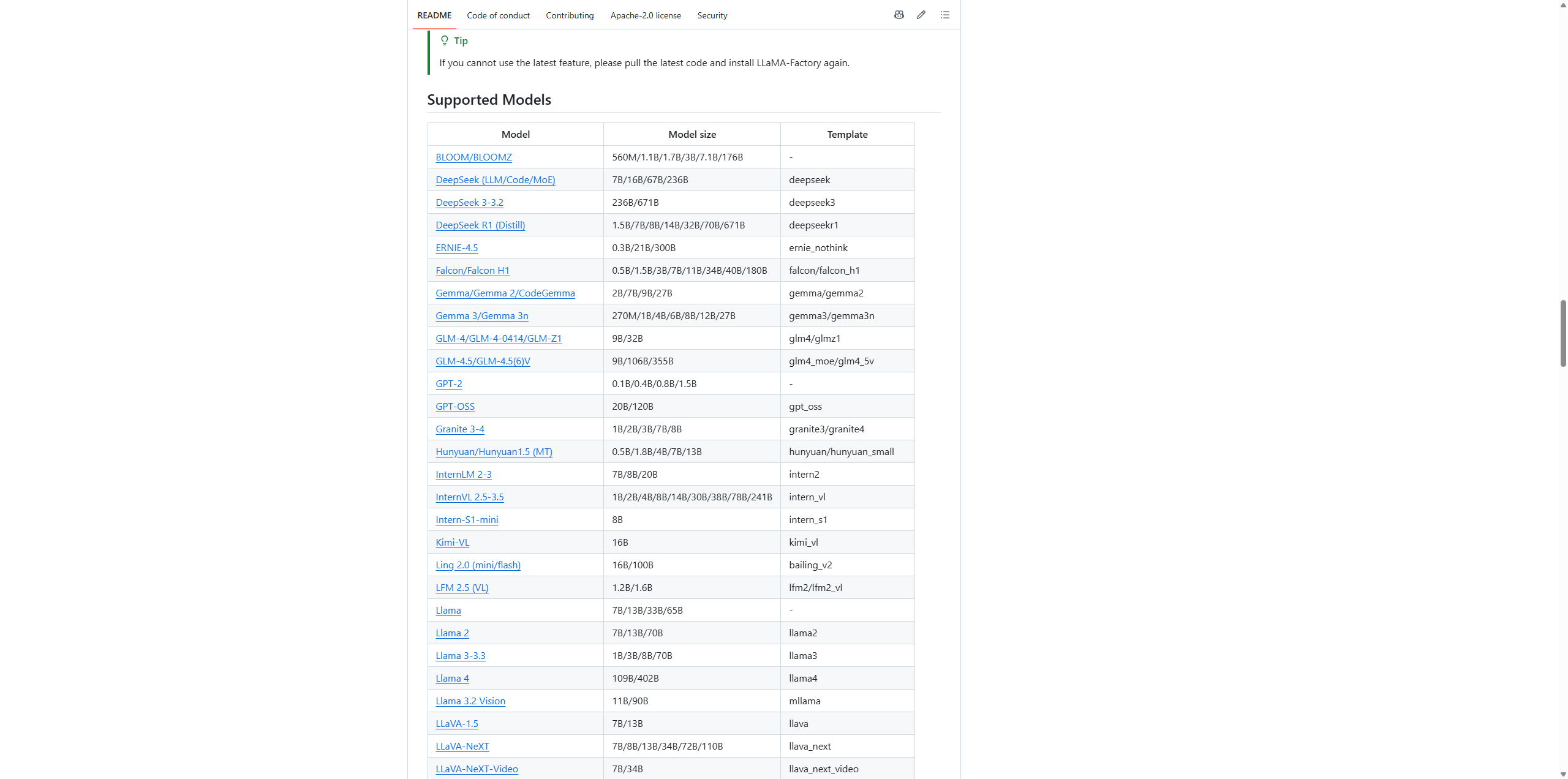Open the GPT-OSS model link

pos(455,406)
